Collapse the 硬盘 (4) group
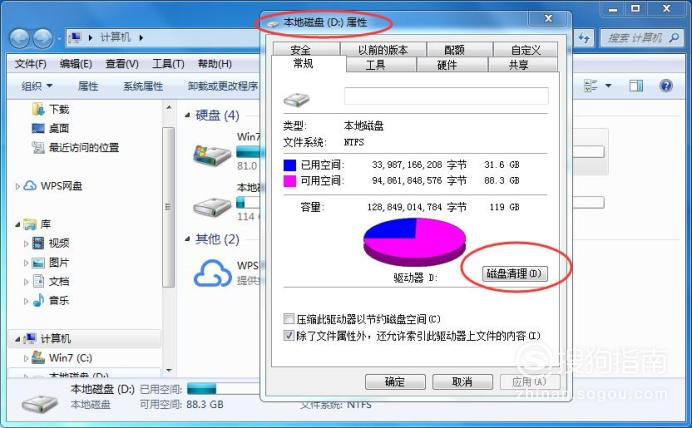Screen dimensions: 692x428 (187, 115)
